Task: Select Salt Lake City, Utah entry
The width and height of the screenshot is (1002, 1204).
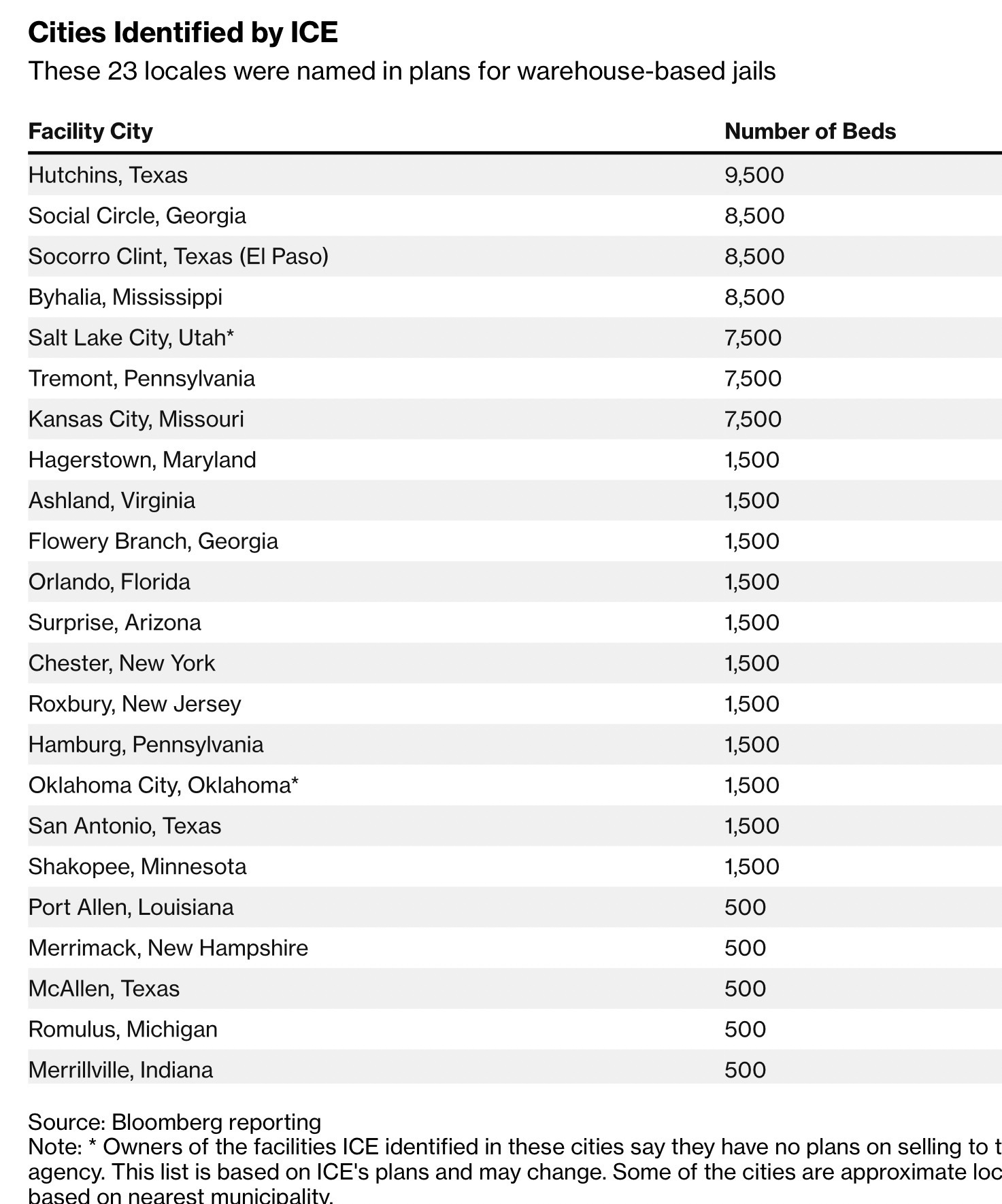Action: click(131, 338)
